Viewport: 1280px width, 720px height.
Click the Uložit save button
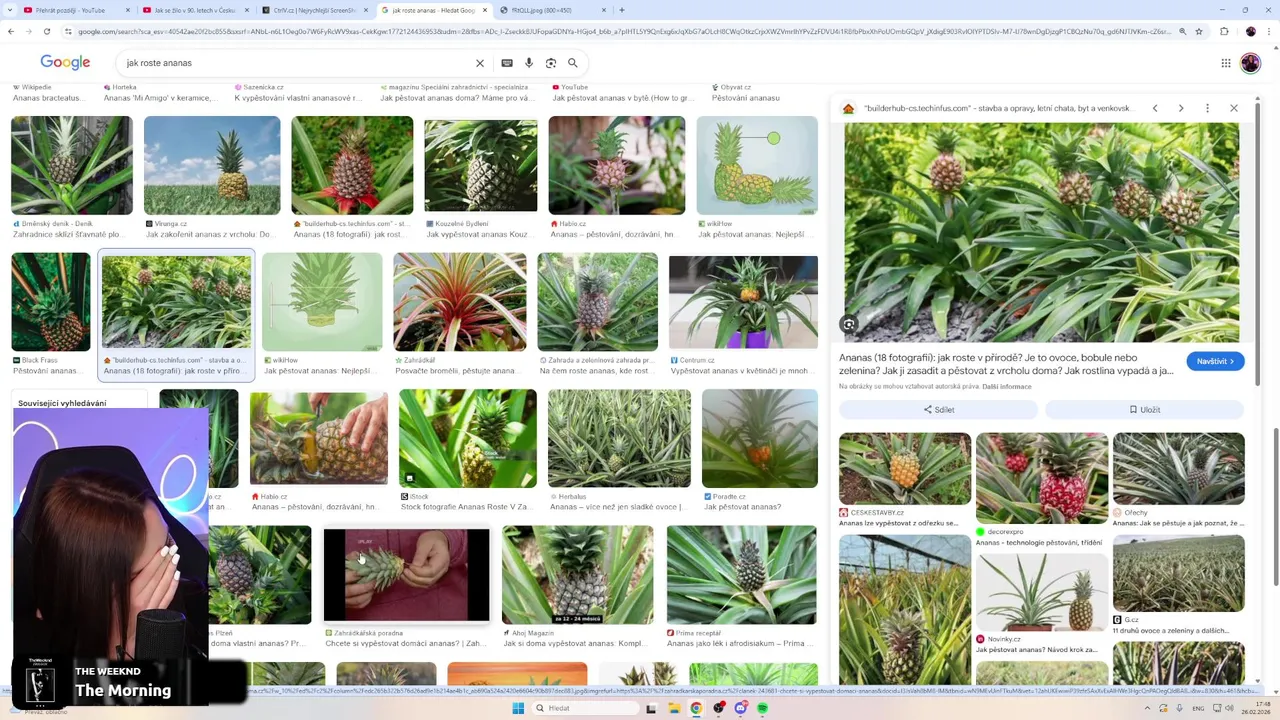[1145, 409]
